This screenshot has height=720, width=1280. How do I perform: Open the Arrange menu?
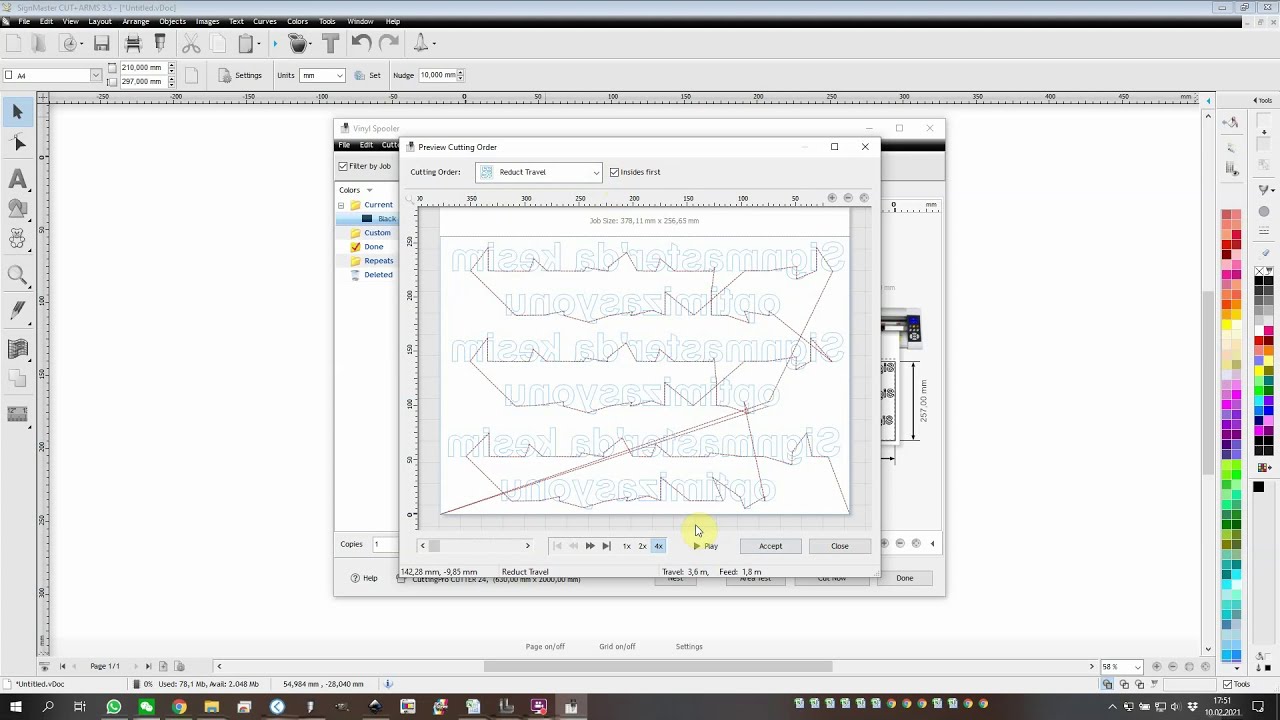(x=135, y=21)
